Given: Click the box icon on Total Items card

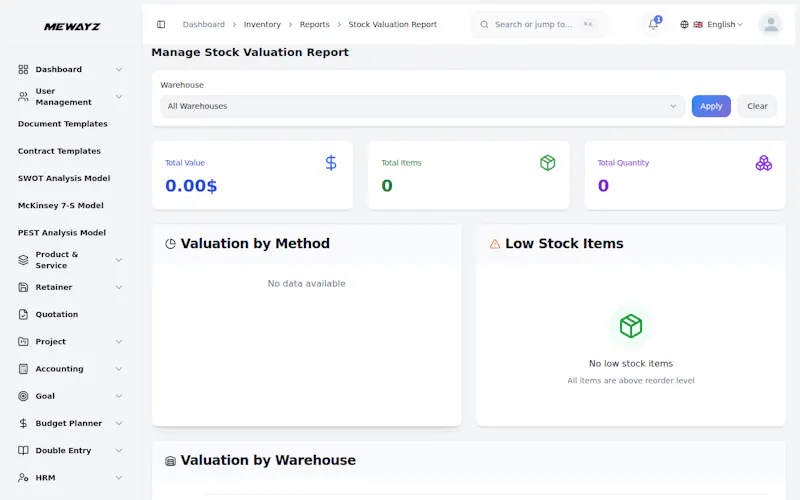Looking at the screenshot, I should tap(547, 163).
